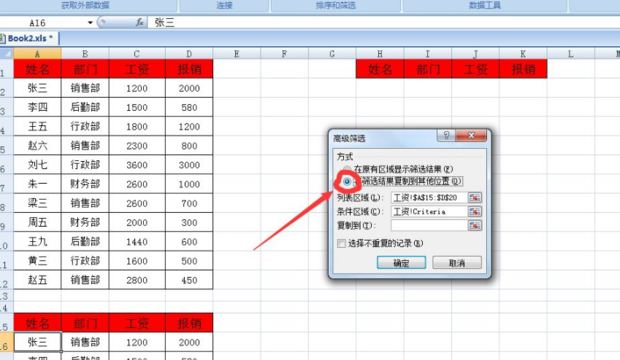This screenshot has width=620, height=360.
Task: Enable 选择不重复的记录 checkbox
Action: (x=342, y=243)
